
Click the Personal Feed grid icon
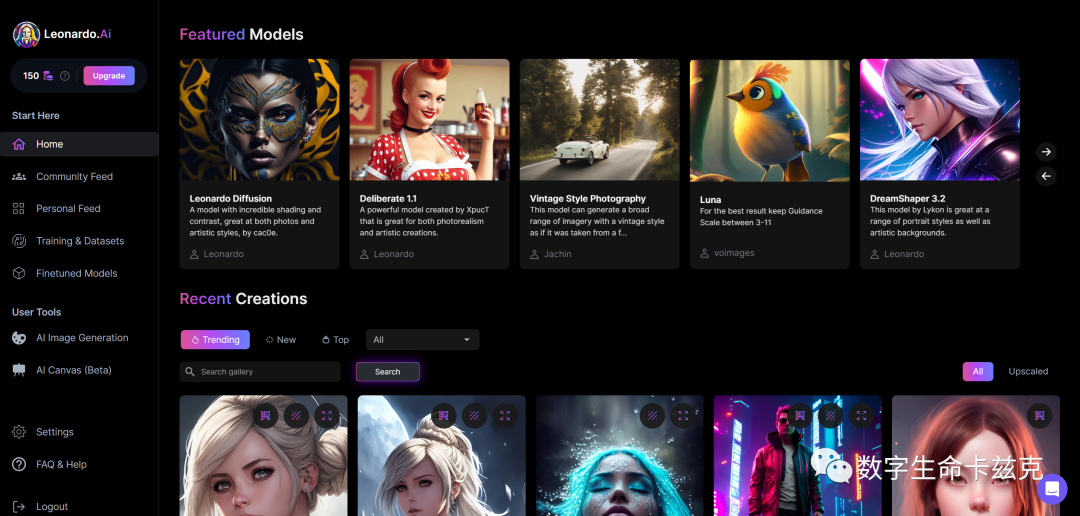pos(19,209)
